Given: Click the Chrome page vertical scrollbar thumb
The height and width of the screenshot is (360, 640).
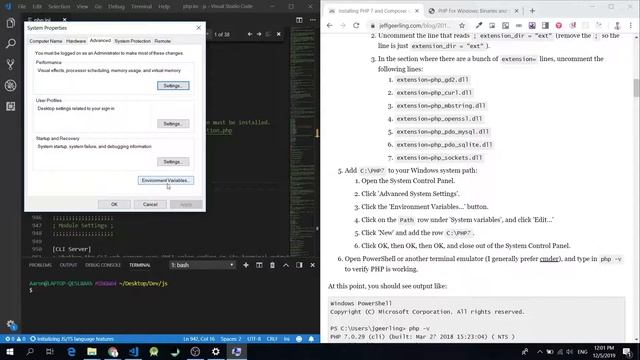Looking at the screenshot, I should [x=636, y=88].
